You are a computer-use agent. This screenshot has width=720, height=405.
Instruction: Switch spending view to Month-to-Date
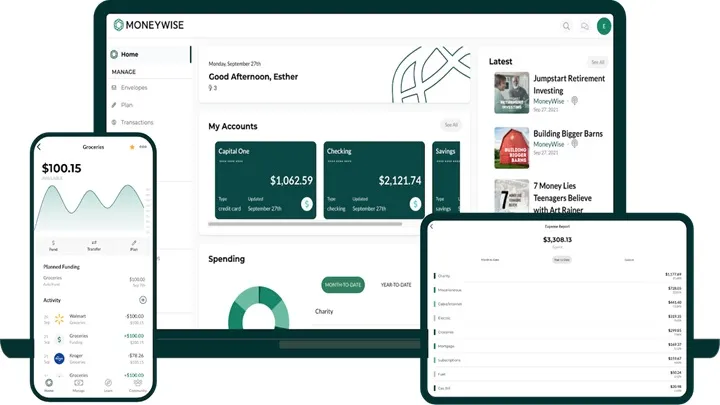coord(343,285)
